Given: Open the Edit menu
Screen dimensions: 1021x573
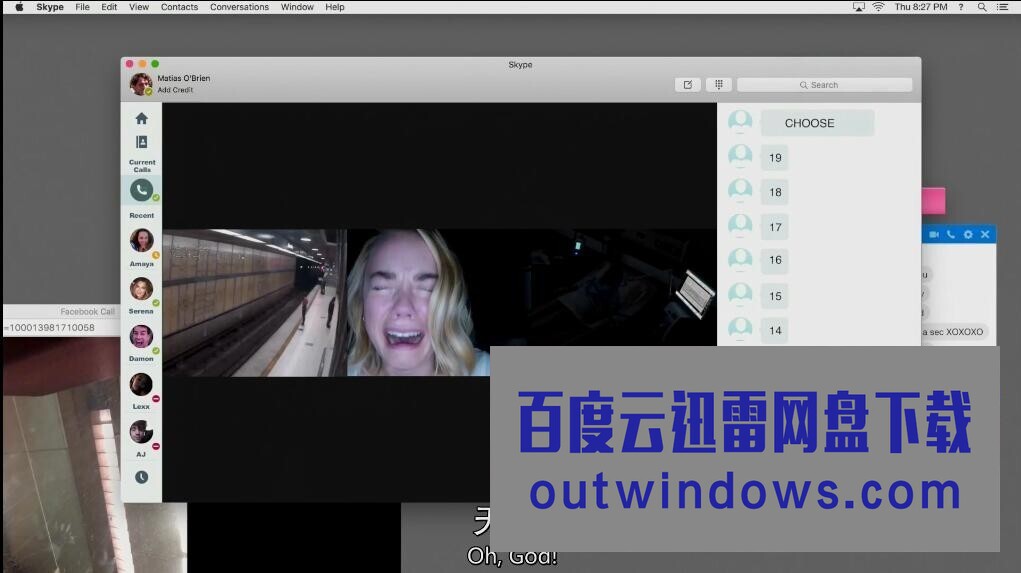Looking at the screenshot, I should 109,7.
